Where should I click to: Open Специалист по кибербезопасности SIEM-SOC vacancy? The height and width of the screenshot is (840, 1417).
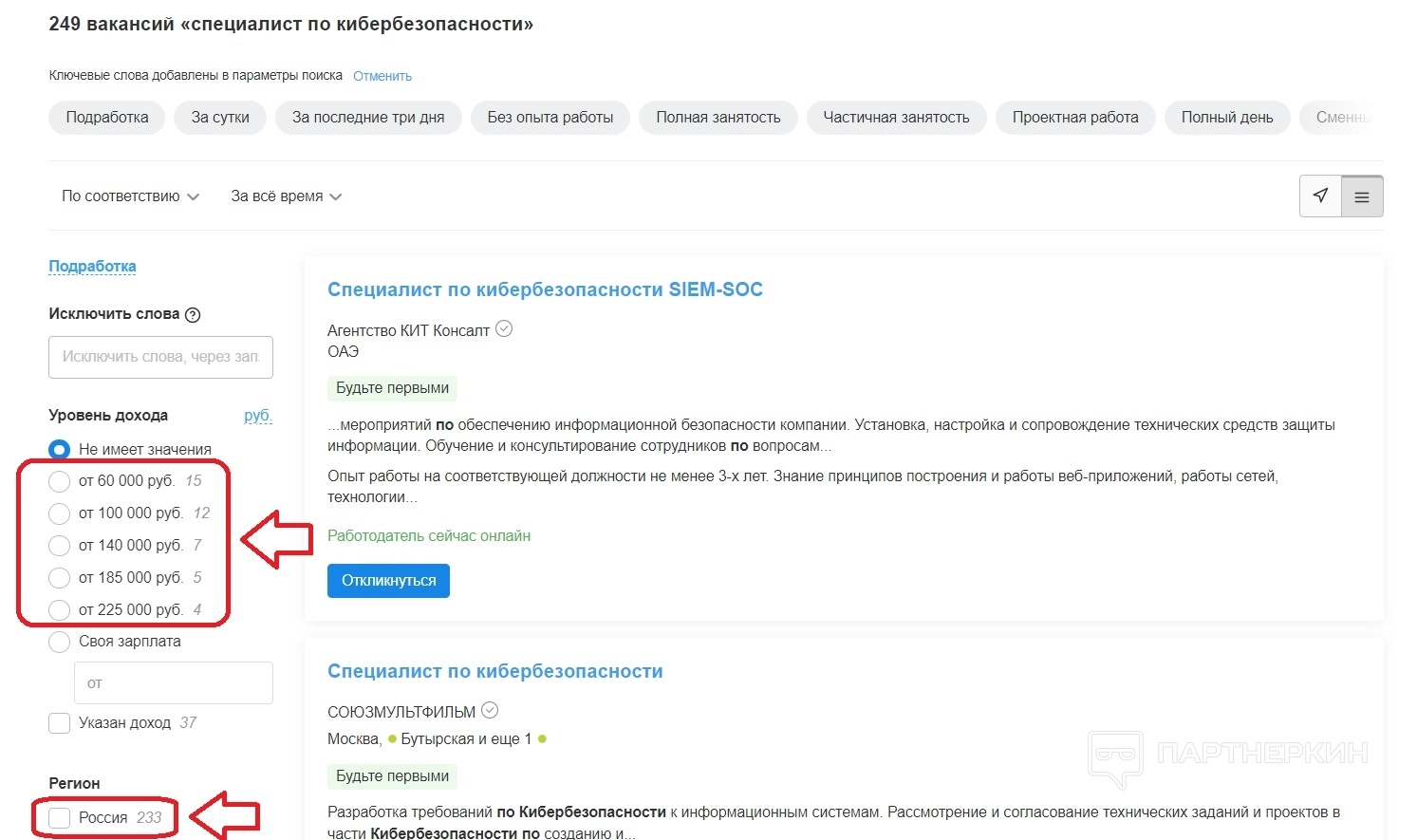545,290
